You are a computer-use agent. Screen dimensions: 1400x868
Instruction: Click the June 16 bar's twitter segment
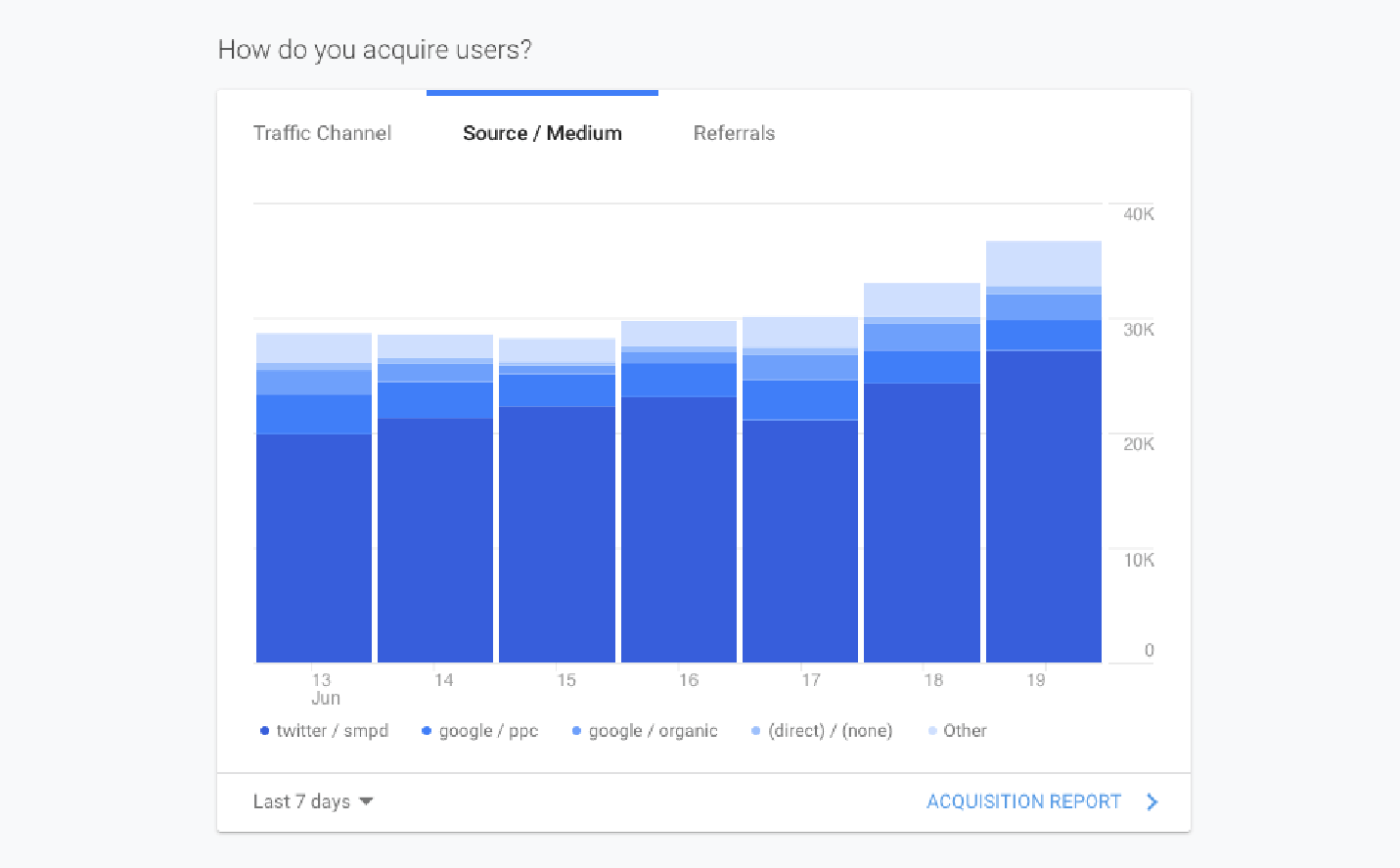click(679, 529)
